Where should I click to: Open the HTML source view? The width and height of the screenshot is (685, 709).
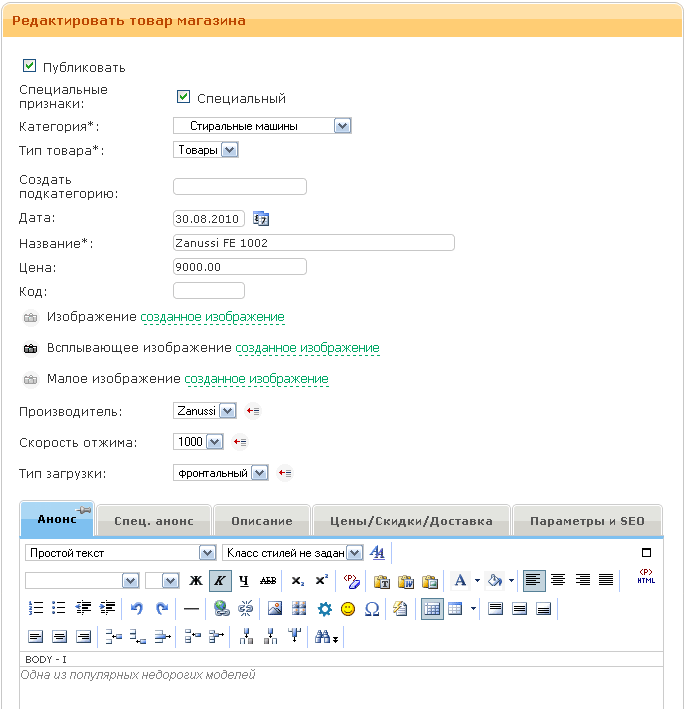click(x=646, y=579)
